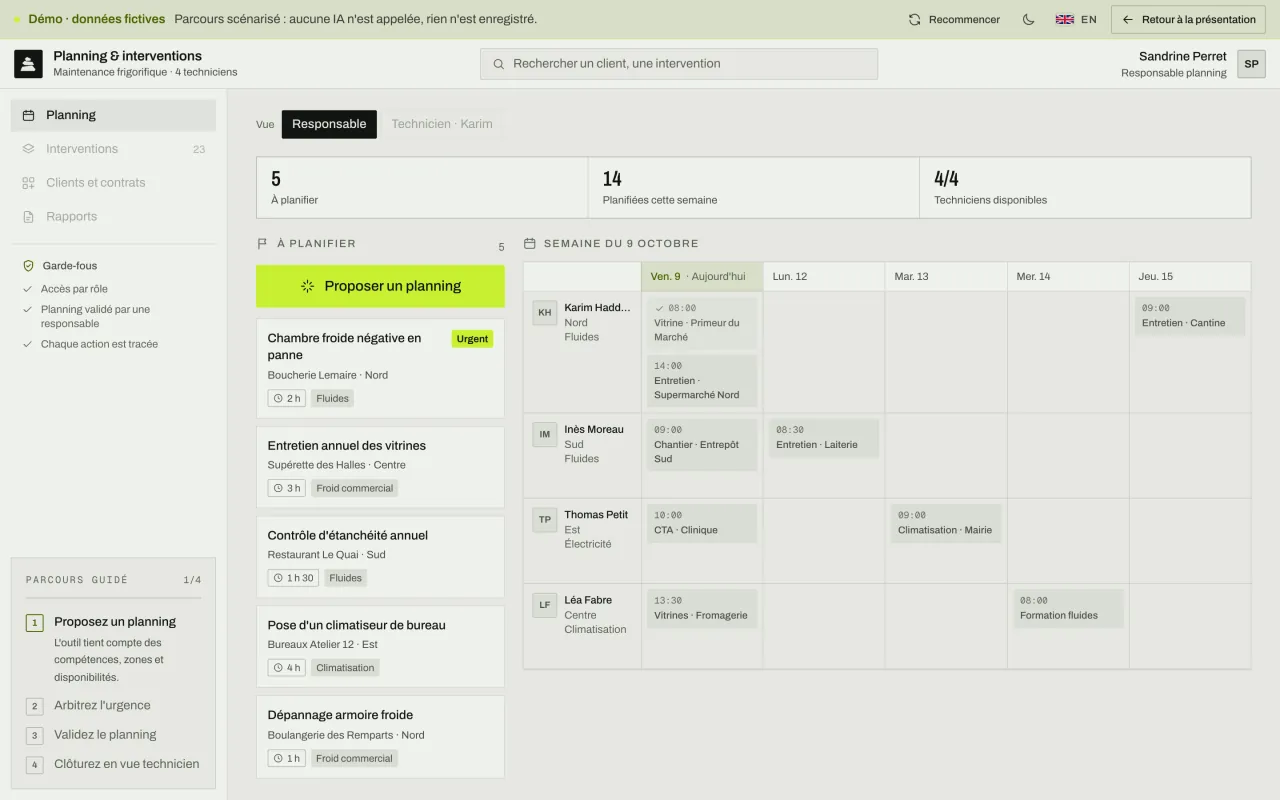Click the magnifier icon in the search bar

(x=499, y=64)
